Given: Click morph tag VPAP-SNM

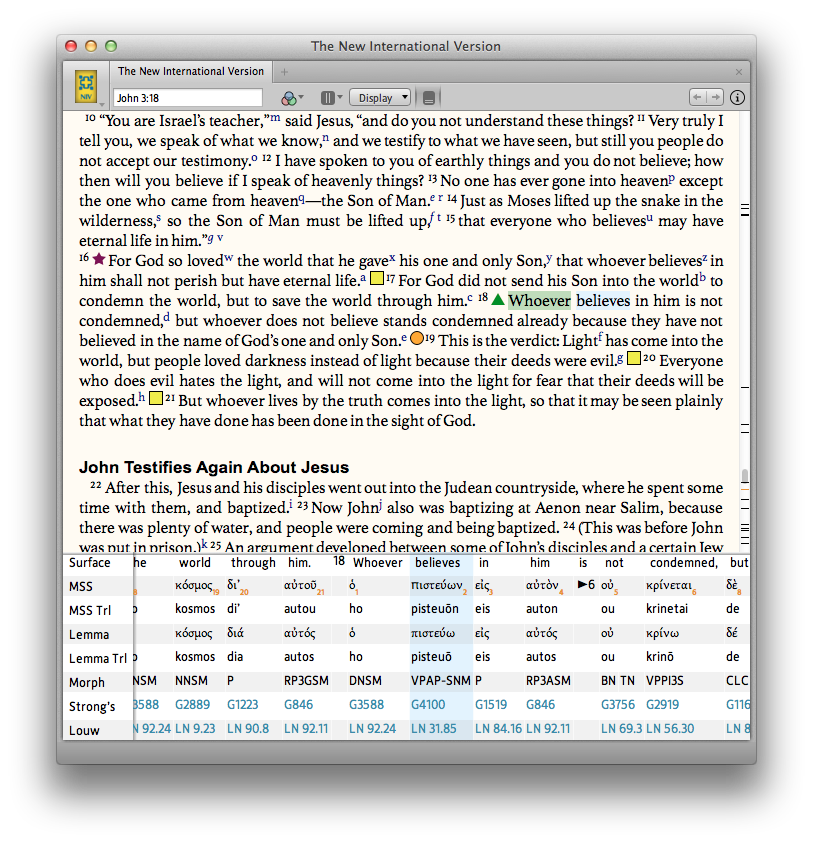Looking at the screenshot, I should click(x=441, y=681).
